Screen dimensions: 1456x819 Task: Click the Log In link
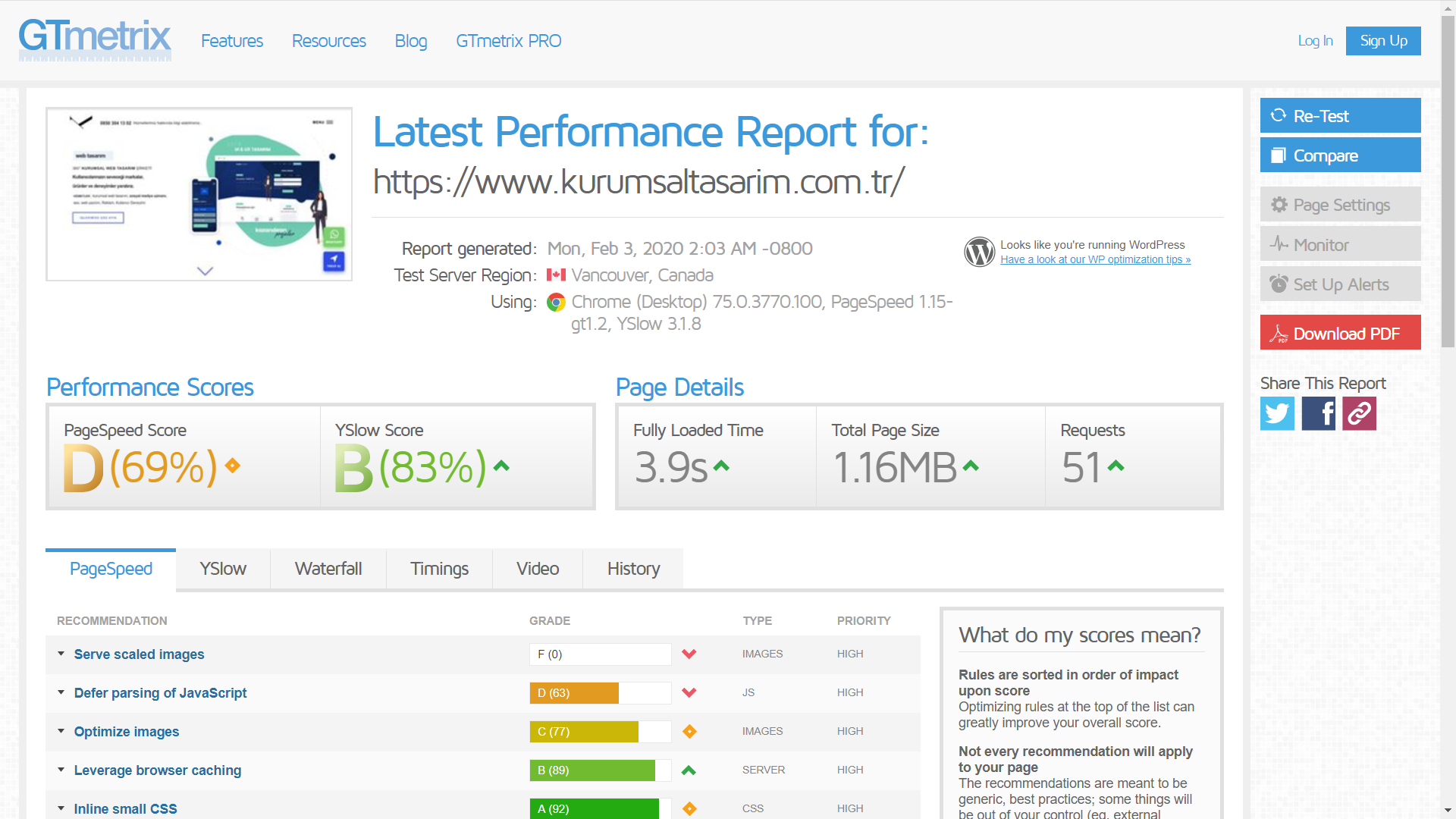[x=1315, y=41]
